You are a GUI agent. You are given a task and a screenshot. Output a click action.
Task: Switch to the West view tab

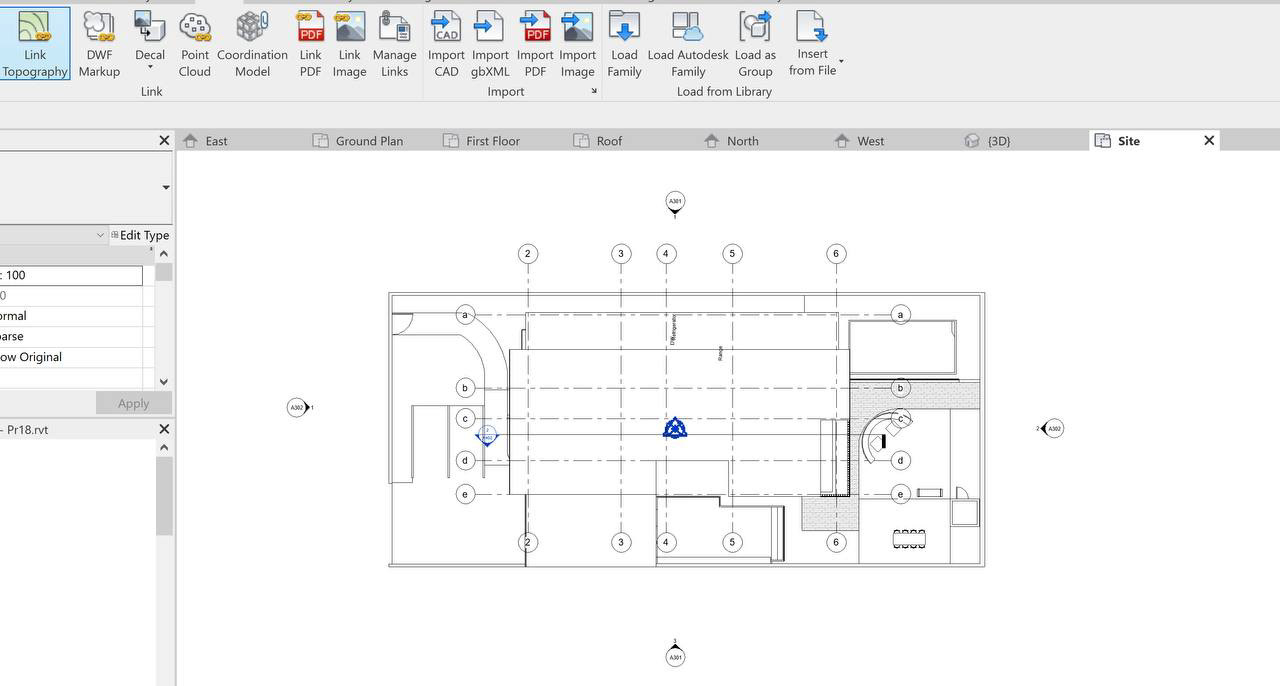(870, 141)
